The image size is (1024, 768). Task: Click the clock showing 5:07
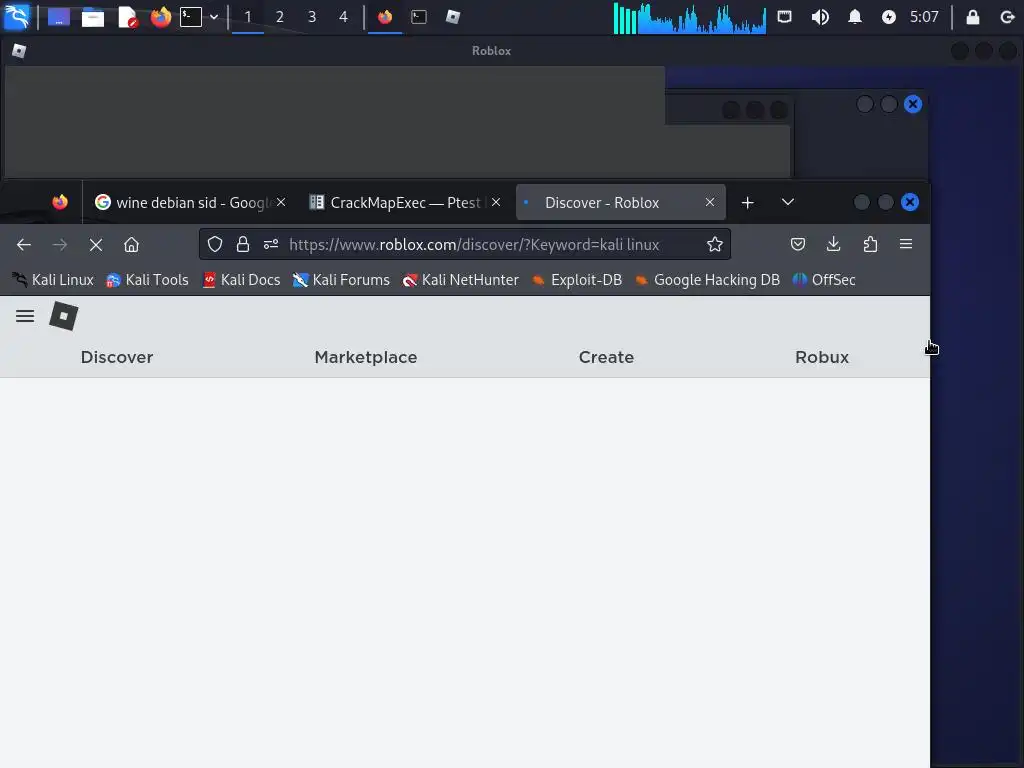(924, 17)
